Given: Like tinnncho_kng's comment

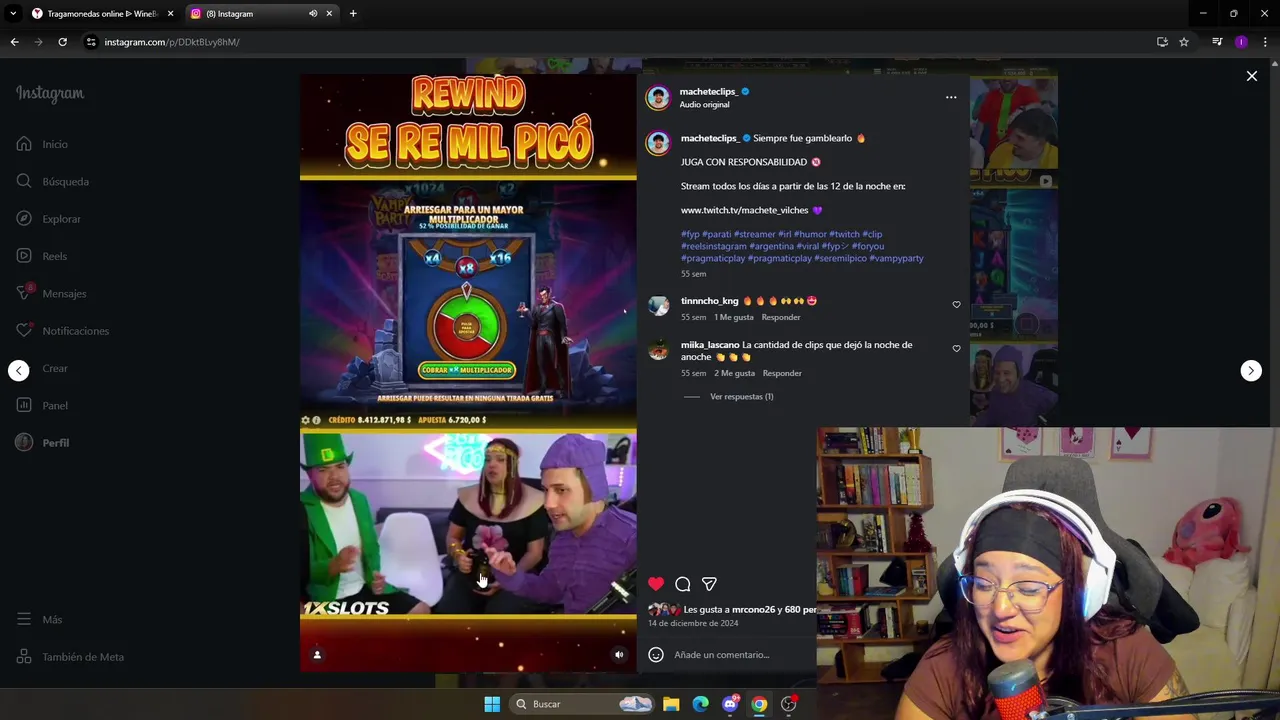Looking at the screenshot, I should [x=956, y=304].
